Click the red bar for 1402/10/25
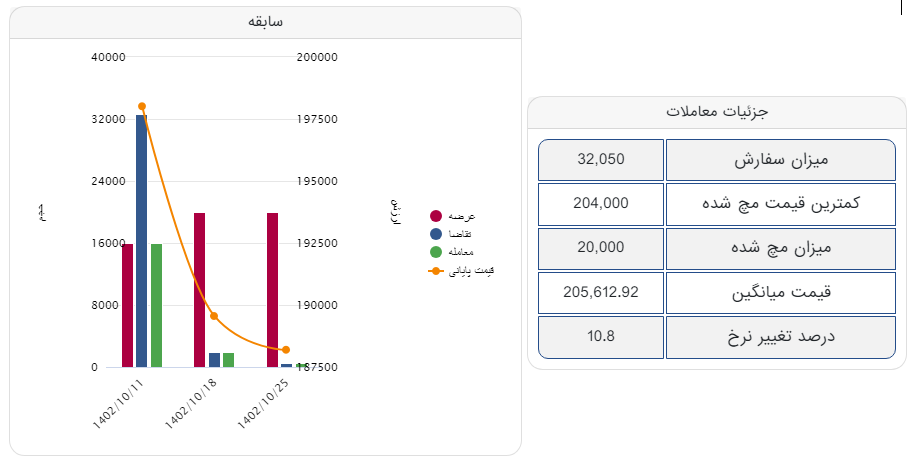Viewport: 913px width, 460px height. coord(272,290)
